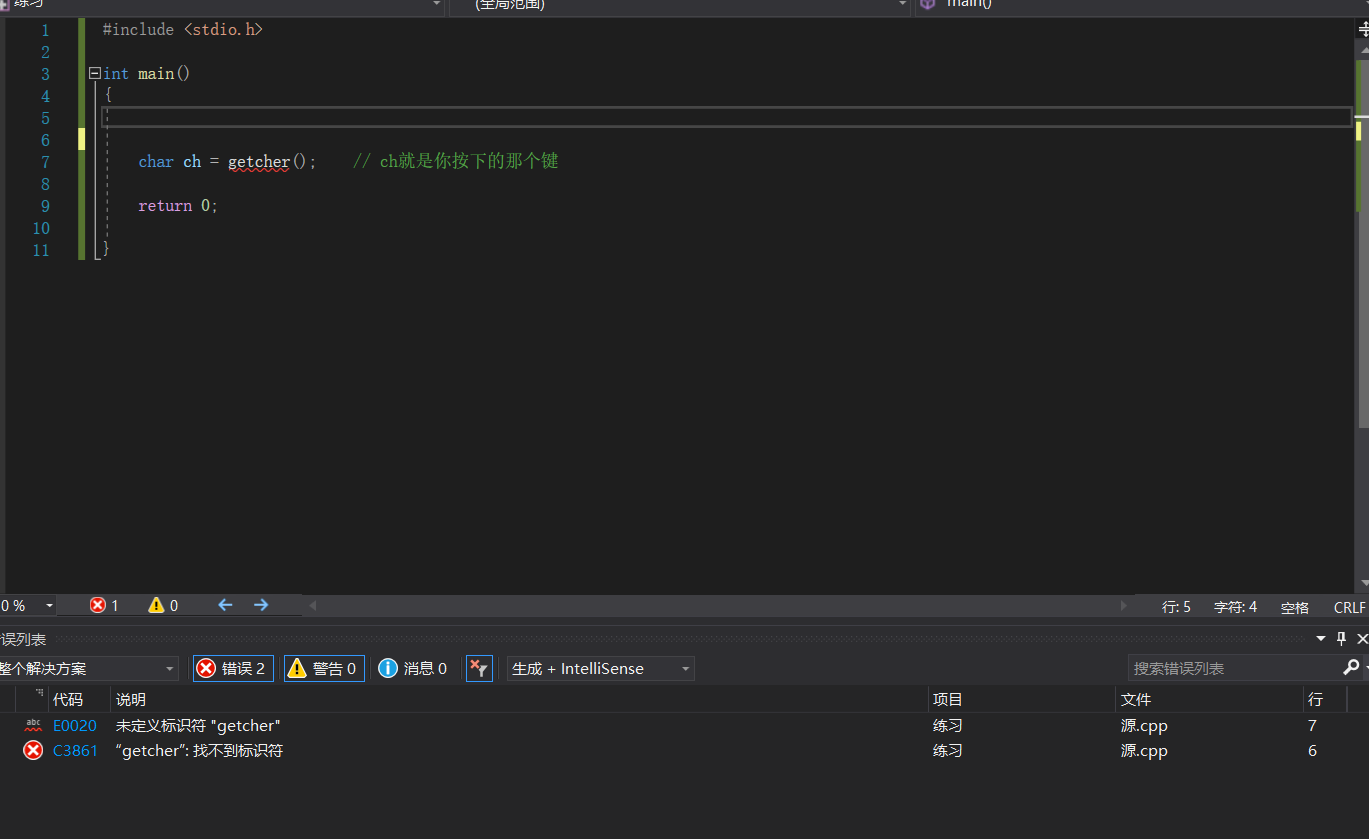
Task: Click the red error count indicator under editor
Action: pos(104,605)
